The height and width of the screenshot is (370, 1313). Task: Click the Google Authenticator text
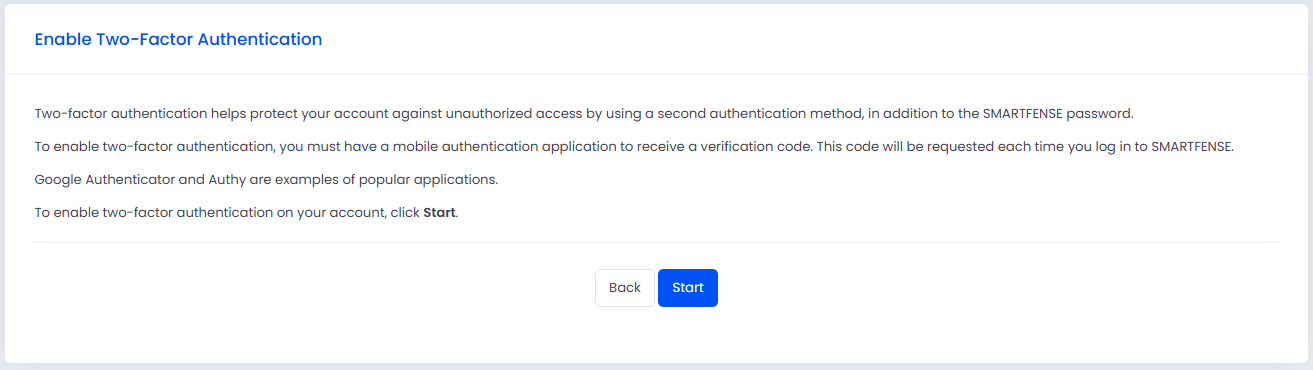[x=100, y=180]
